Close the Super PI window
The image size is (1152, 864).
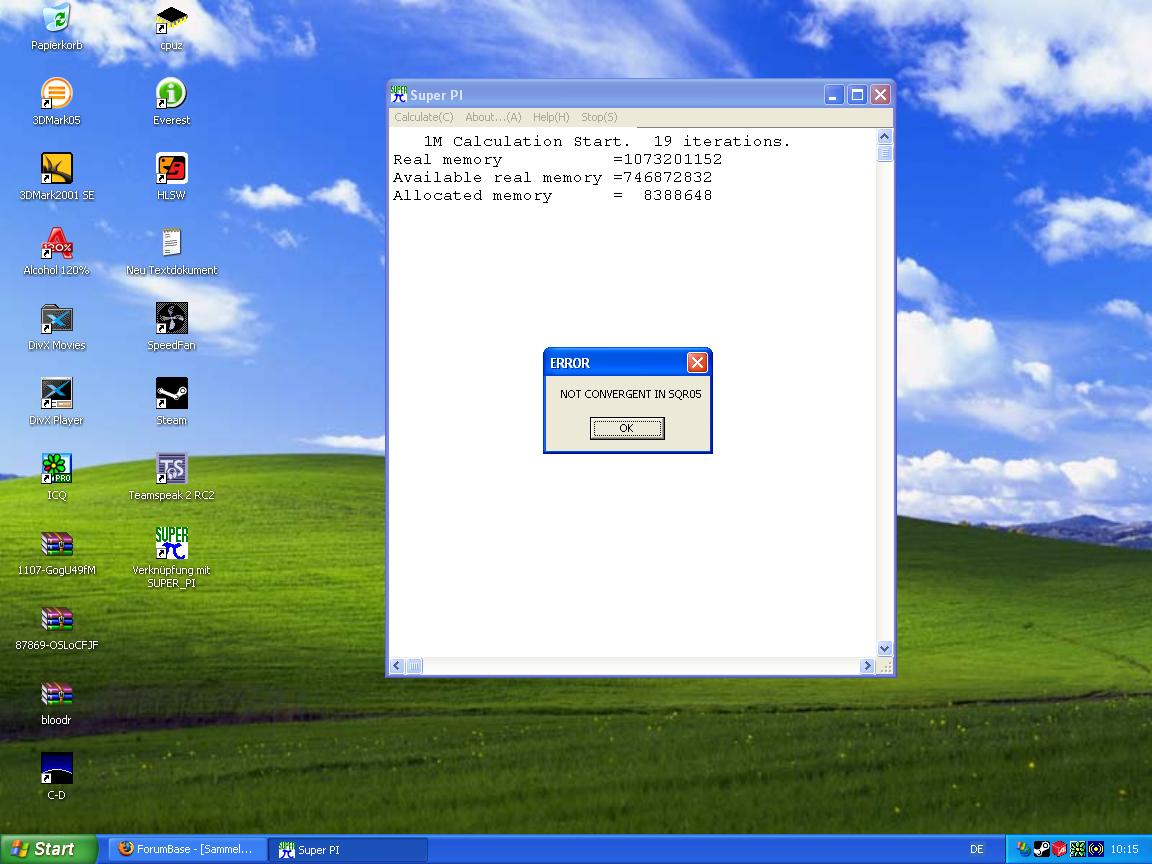[880, 95]
